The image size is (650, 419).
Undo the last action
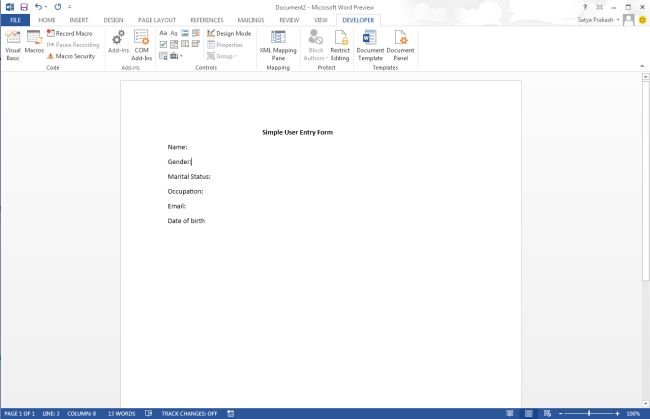click(38, 7)
